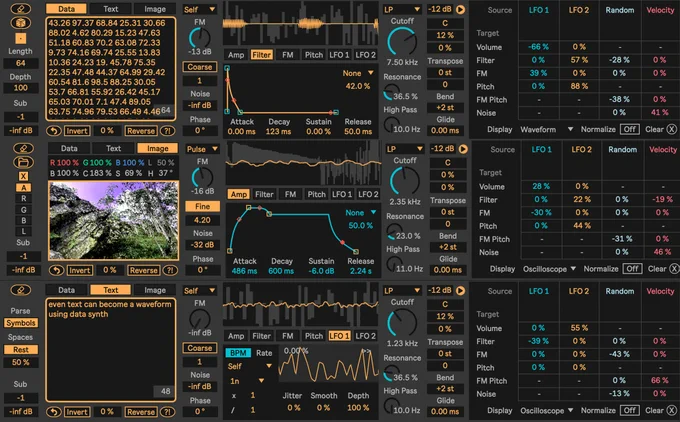Click the pencil icon above the folder icon
The image size is (680, 422).
(x=23, y=148)
